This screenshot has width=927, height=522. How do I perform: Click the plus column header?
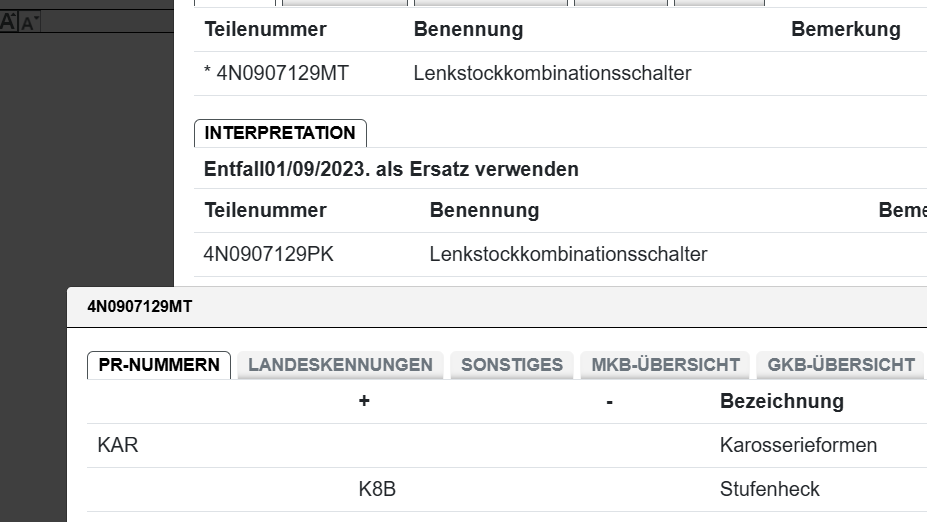364,401
